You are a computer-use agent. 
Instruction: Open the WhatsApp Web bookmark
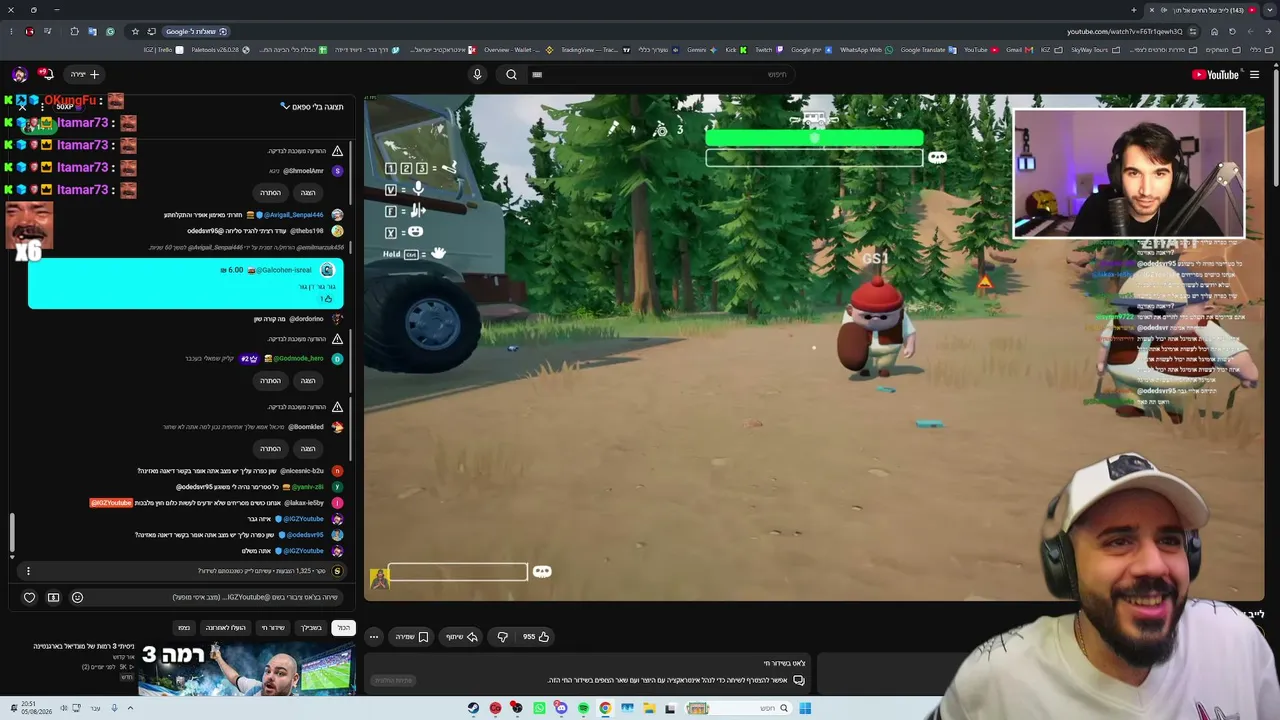click(x=865, y=50)
